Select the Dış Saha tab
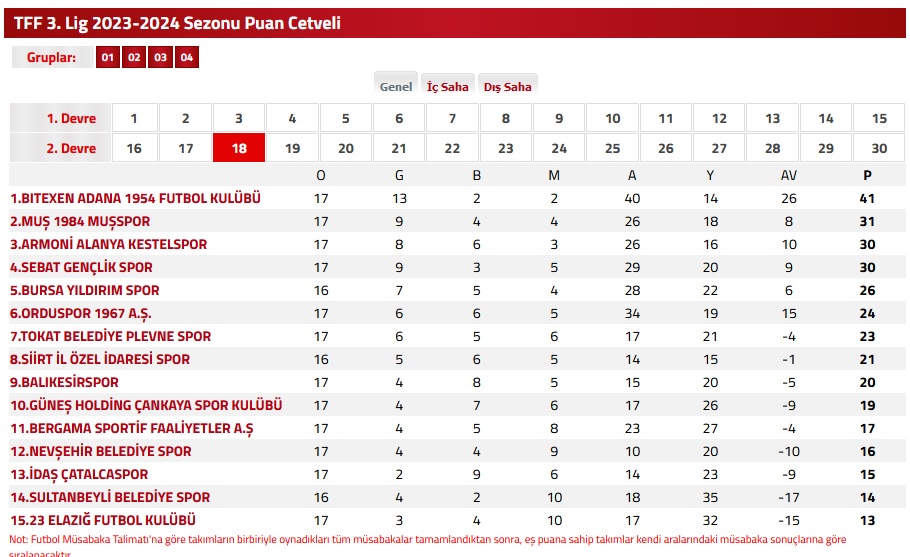The height and width of the screenshot is (557, 910). click(508, 87)
